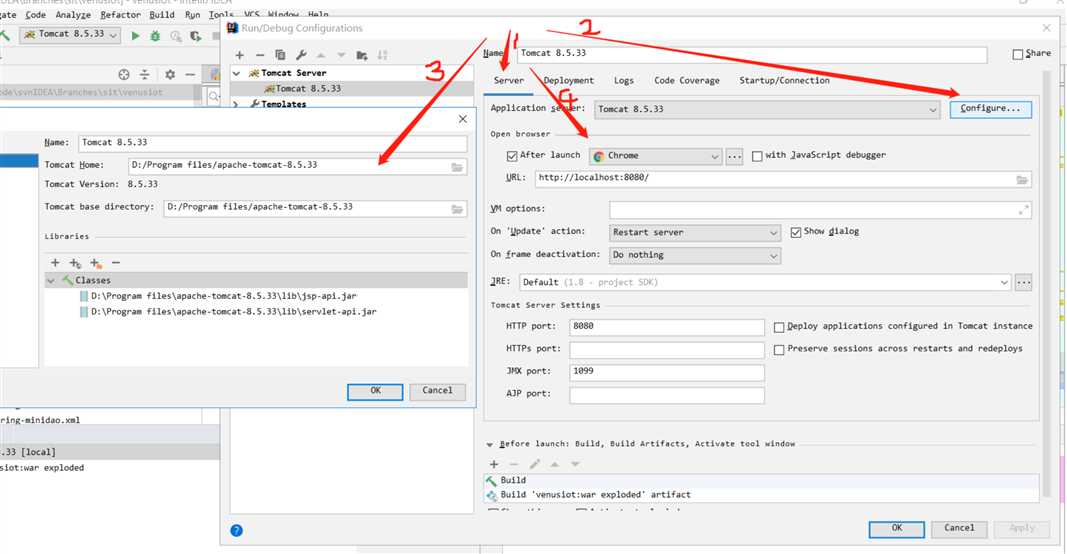
Task: Run the Tomcat 8.5.33 configuration with the green play icon
Action: click(135, 35)
